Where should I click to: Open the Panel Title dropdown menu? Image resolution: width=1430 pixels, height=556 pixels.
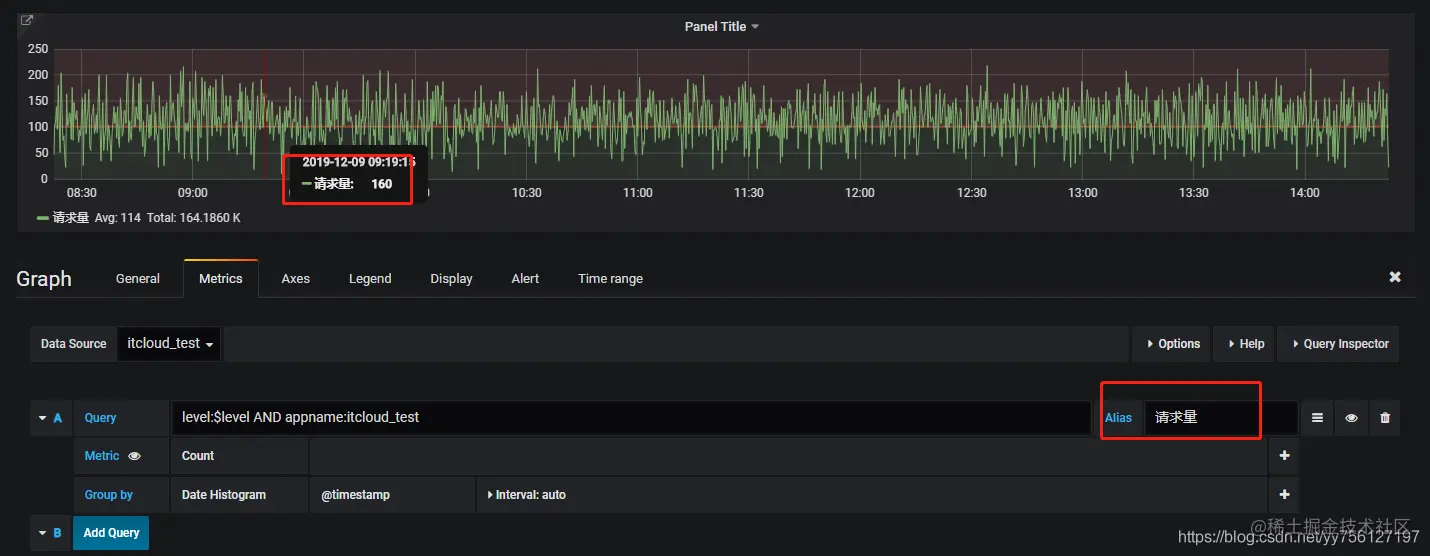(x=722, y=27)
